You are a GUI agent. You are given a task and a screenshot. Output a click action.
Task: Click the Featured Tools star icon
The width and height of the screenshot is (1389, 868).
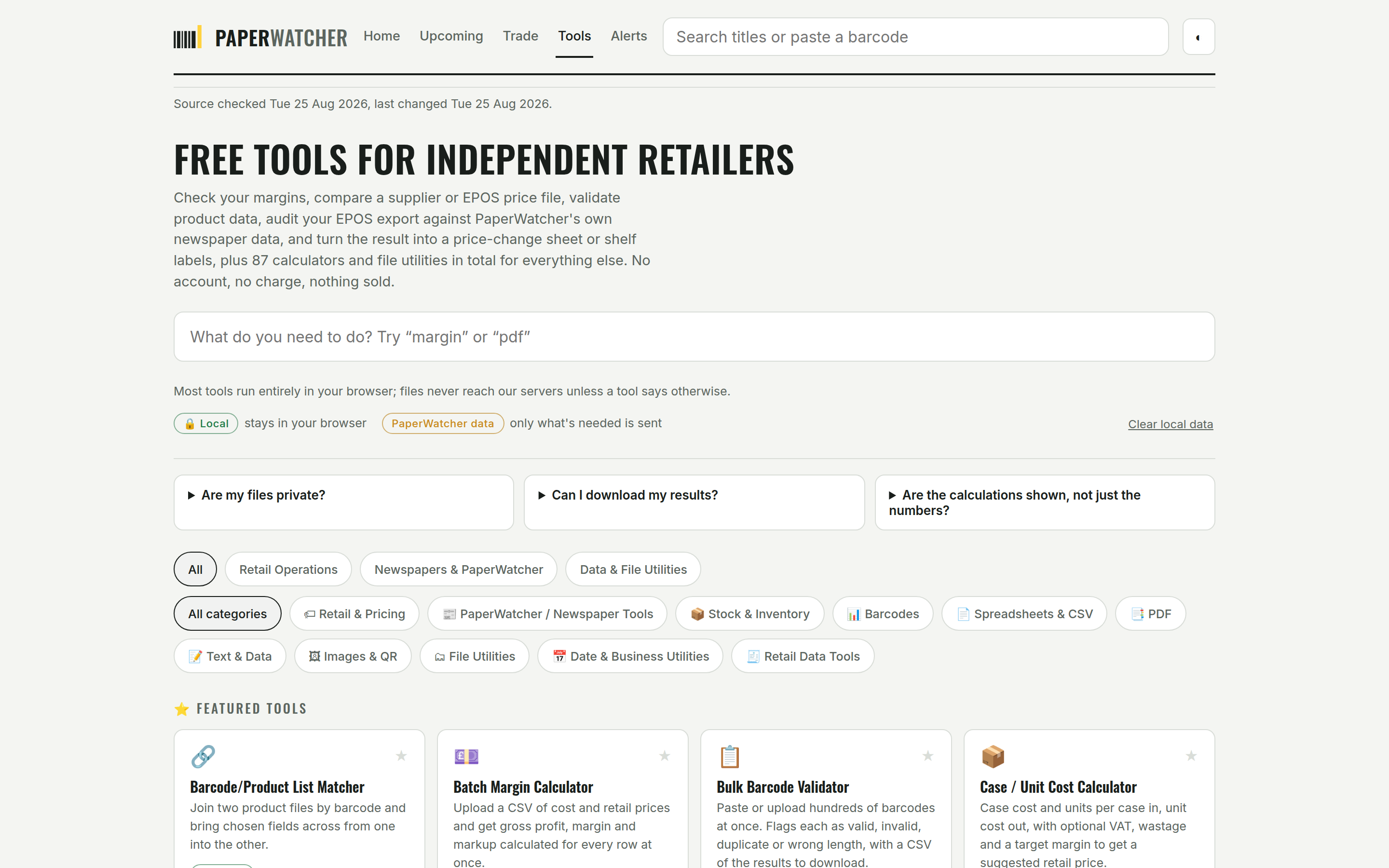(182, 709)
